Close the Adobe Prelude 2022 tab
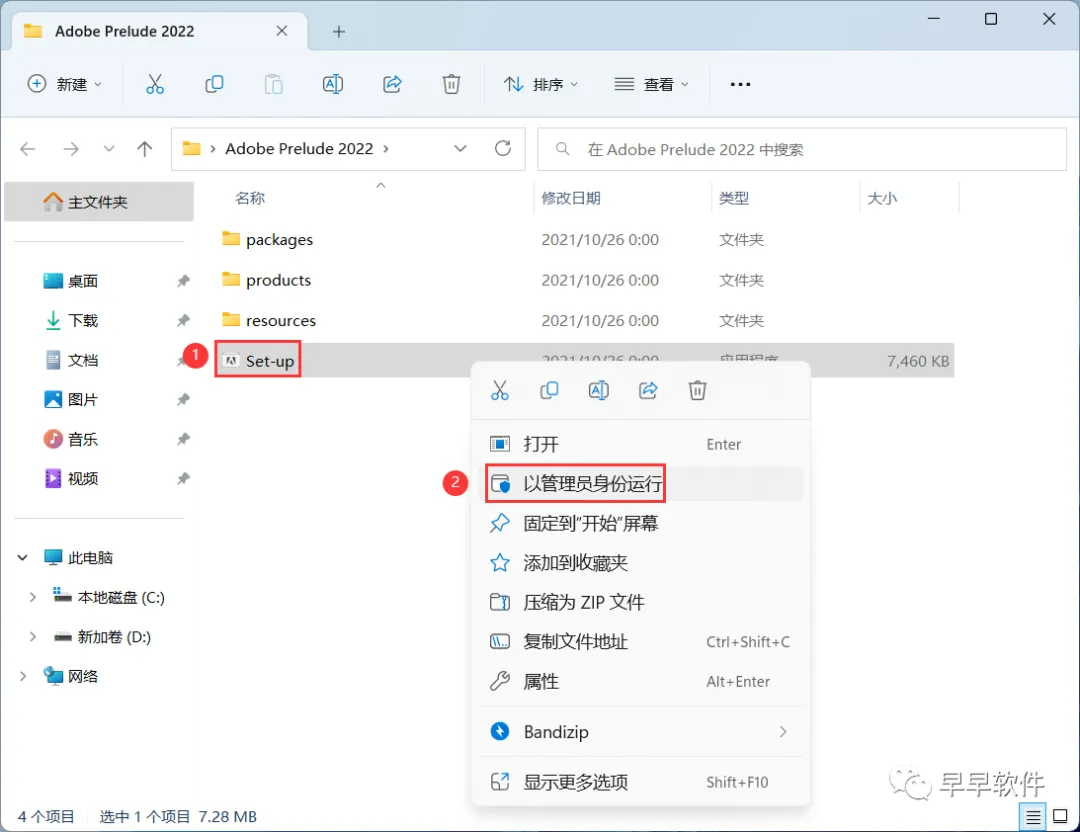Viewport: 1080px width, 832px height. 282,31
